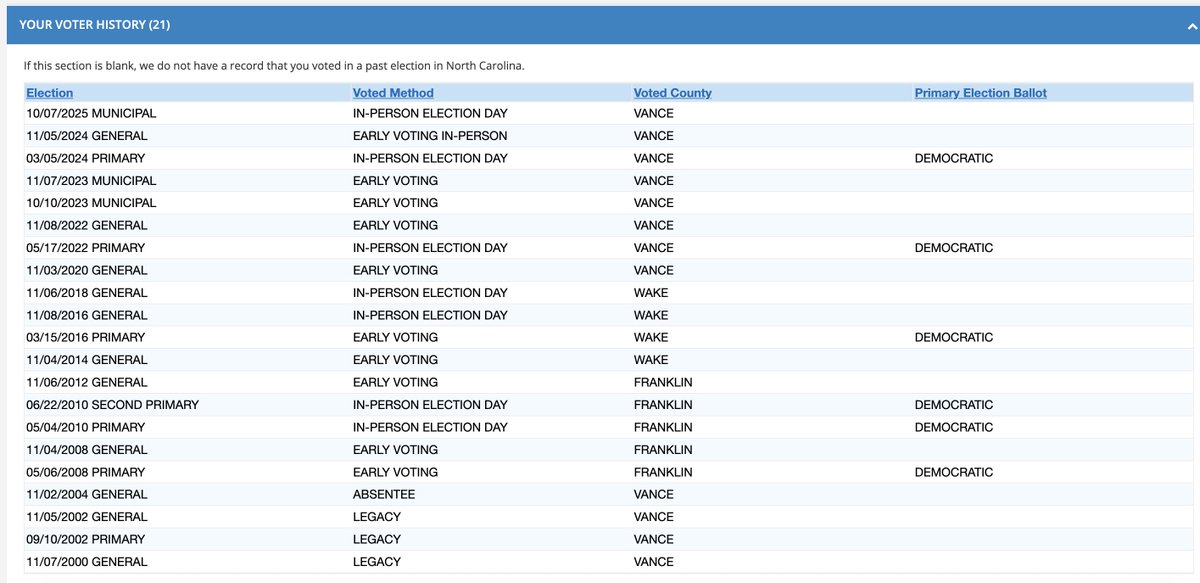The image size is (1200, 583).
Task: Select the 05/06/2008 PRIMARY election cell
Action: coord(86,472)
